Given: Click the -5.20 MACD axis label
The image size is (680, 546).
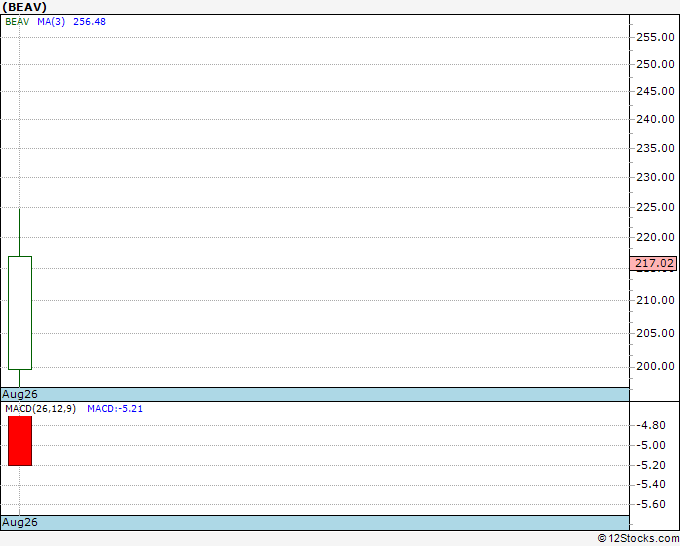Looking at the screenshot, I should point(651,465).
